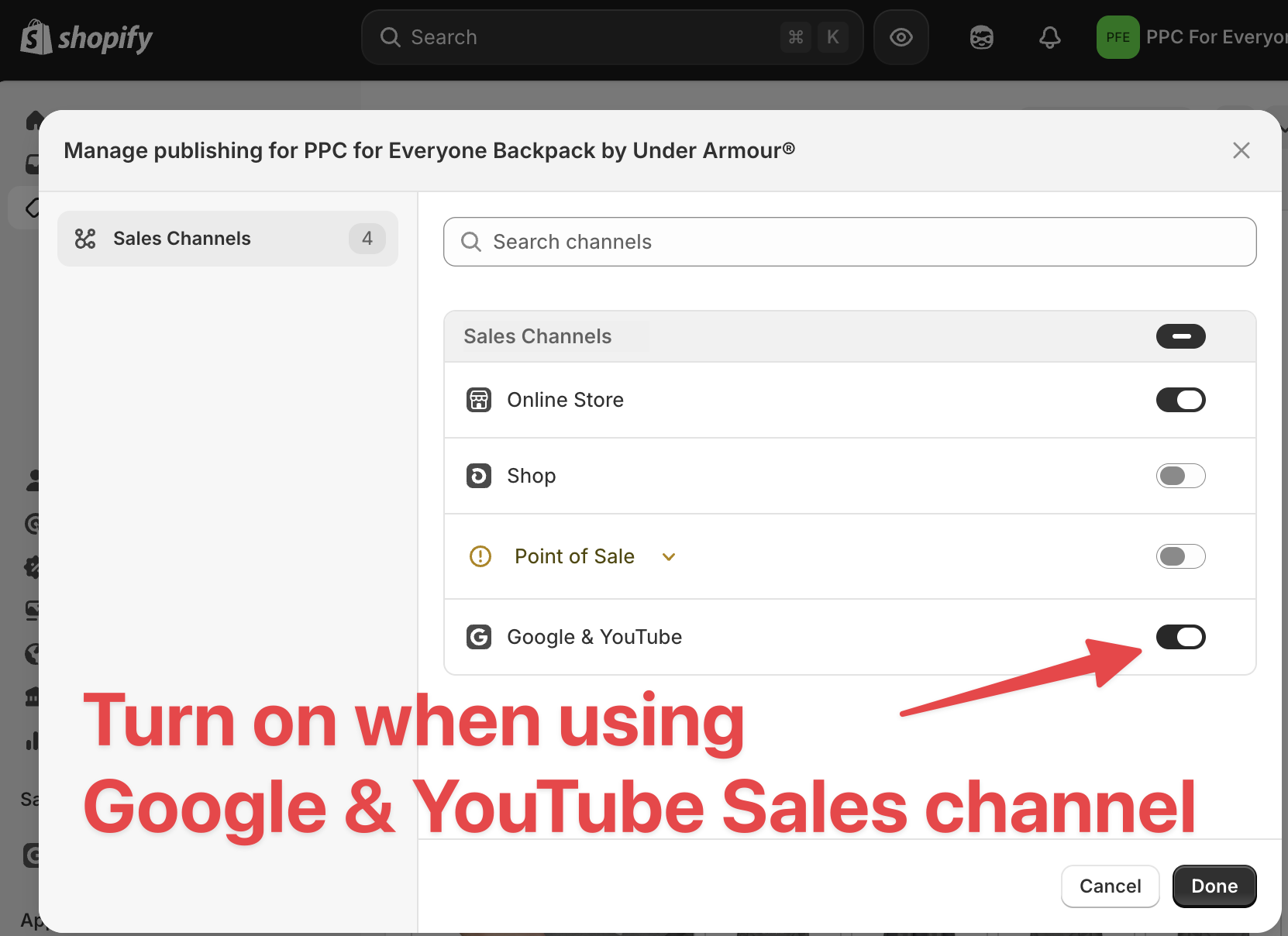Toggle all Sales Channels header switch

[x=1181, y=336]
